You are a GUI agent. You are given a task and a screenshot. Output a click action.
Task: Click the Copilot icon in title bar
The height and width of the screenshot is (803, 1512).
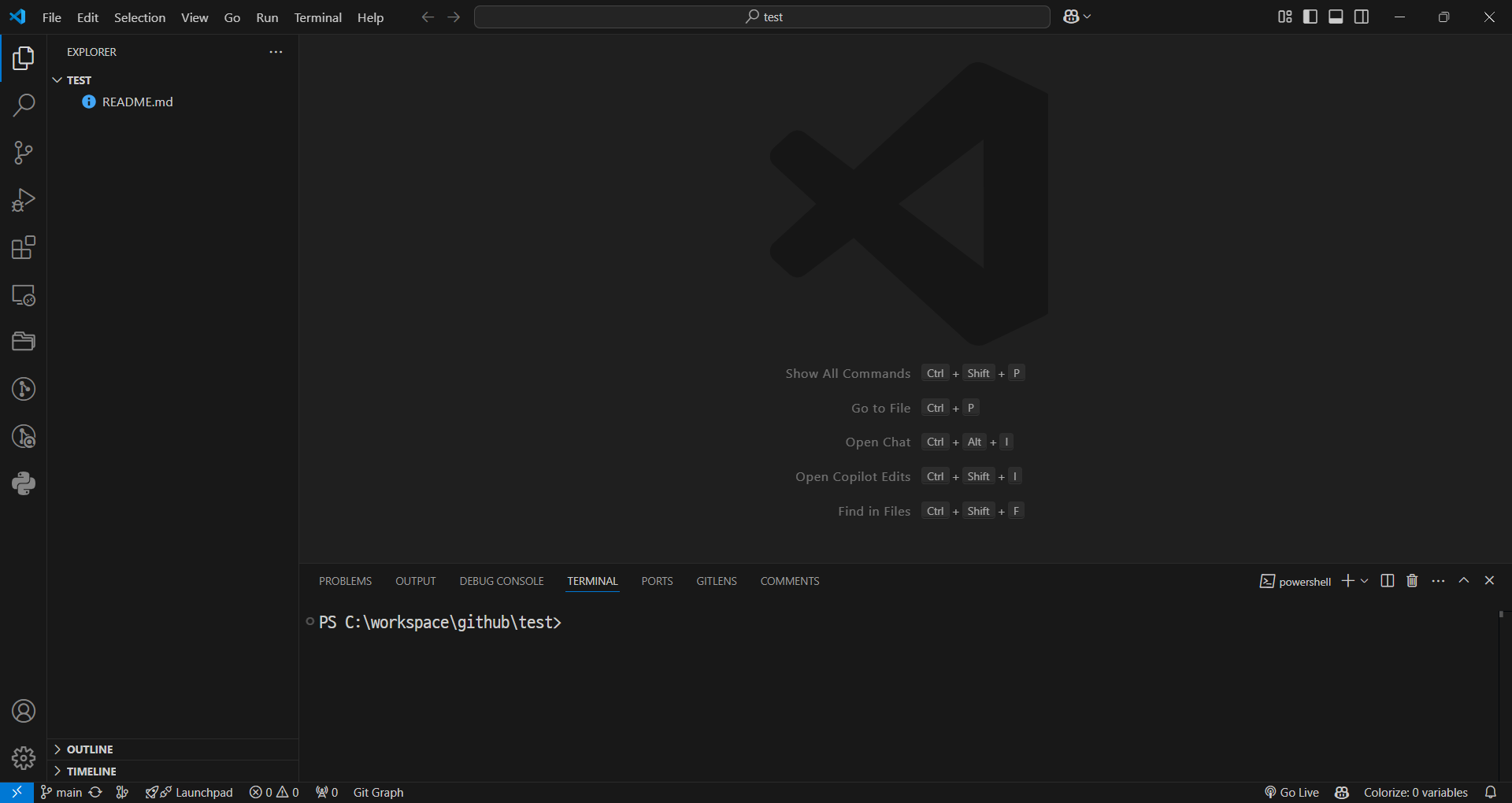pyautogui.click(x=1071, y=17)
